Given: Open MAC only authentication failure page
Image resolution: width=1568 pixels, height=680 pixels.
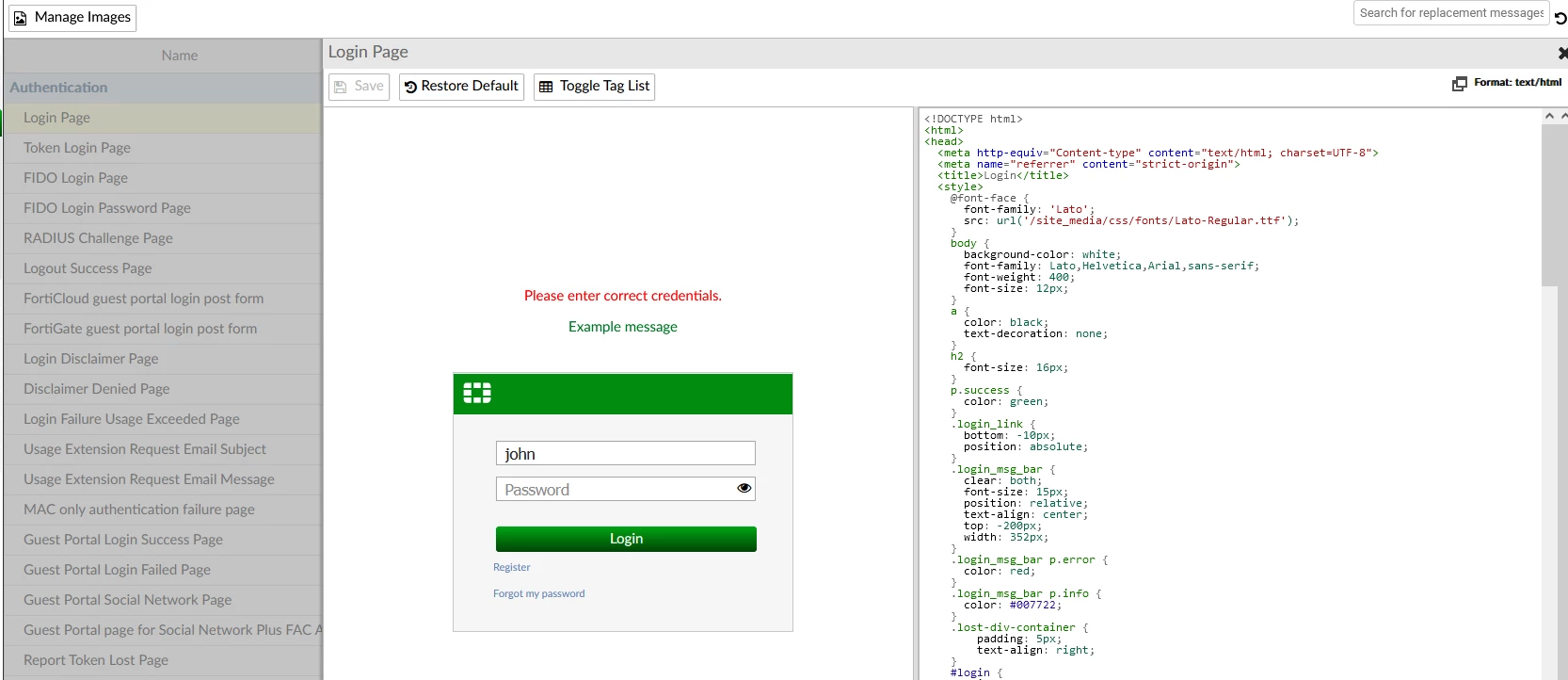Looking at the screenshot, I should pos(163,510).
